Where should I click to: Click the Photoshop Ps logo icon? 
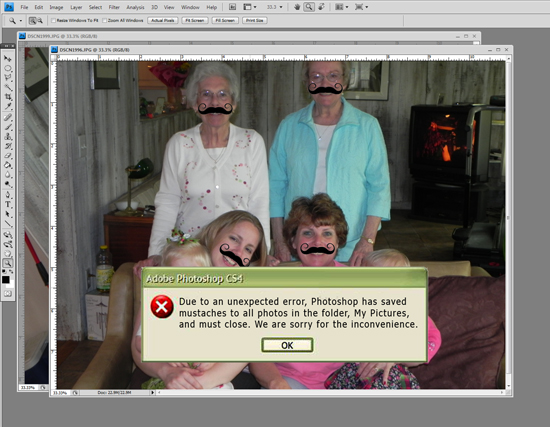tap(9, 7)
